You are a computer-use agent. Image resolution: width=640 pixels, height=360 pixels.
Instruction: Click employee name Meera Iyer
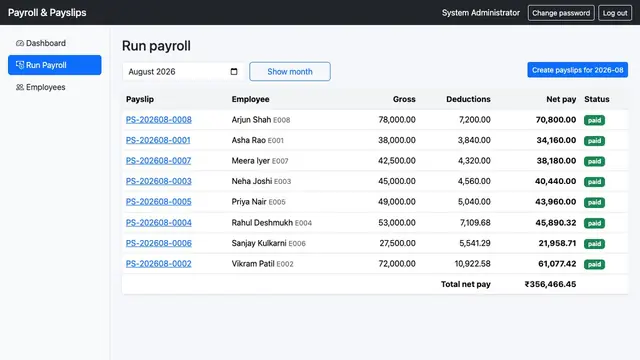(x=251, y=160)
